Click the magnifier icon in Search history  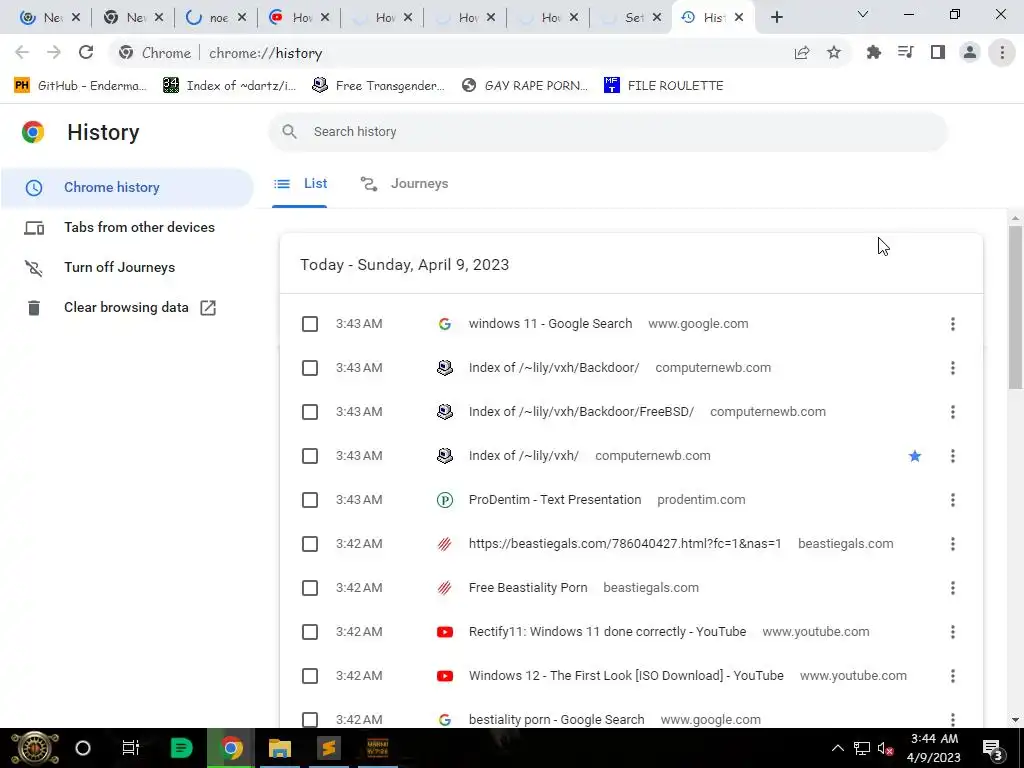tap(289, 132)
